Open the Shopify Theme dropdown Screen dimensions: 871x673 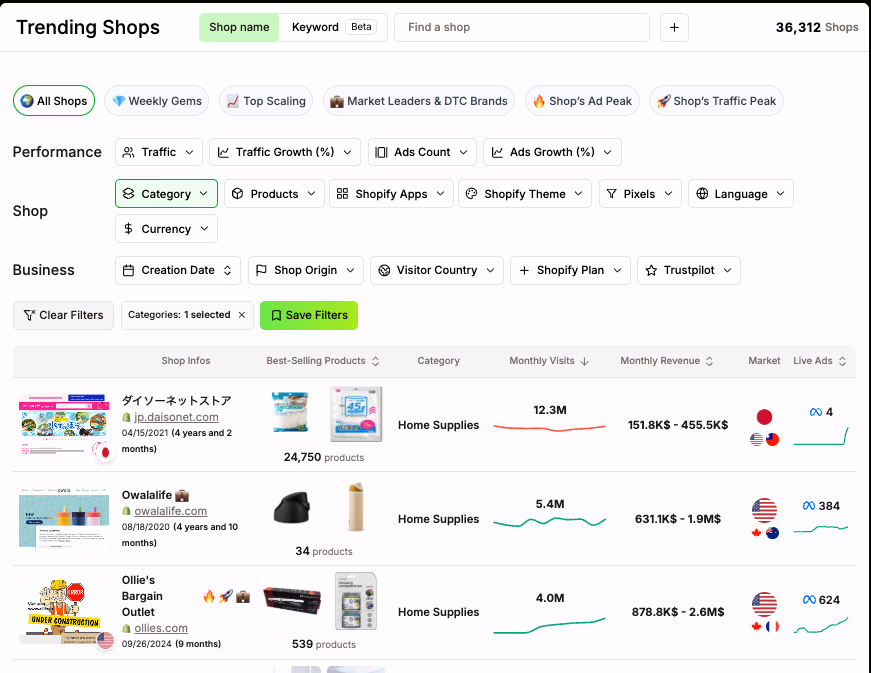coord(525,194)
